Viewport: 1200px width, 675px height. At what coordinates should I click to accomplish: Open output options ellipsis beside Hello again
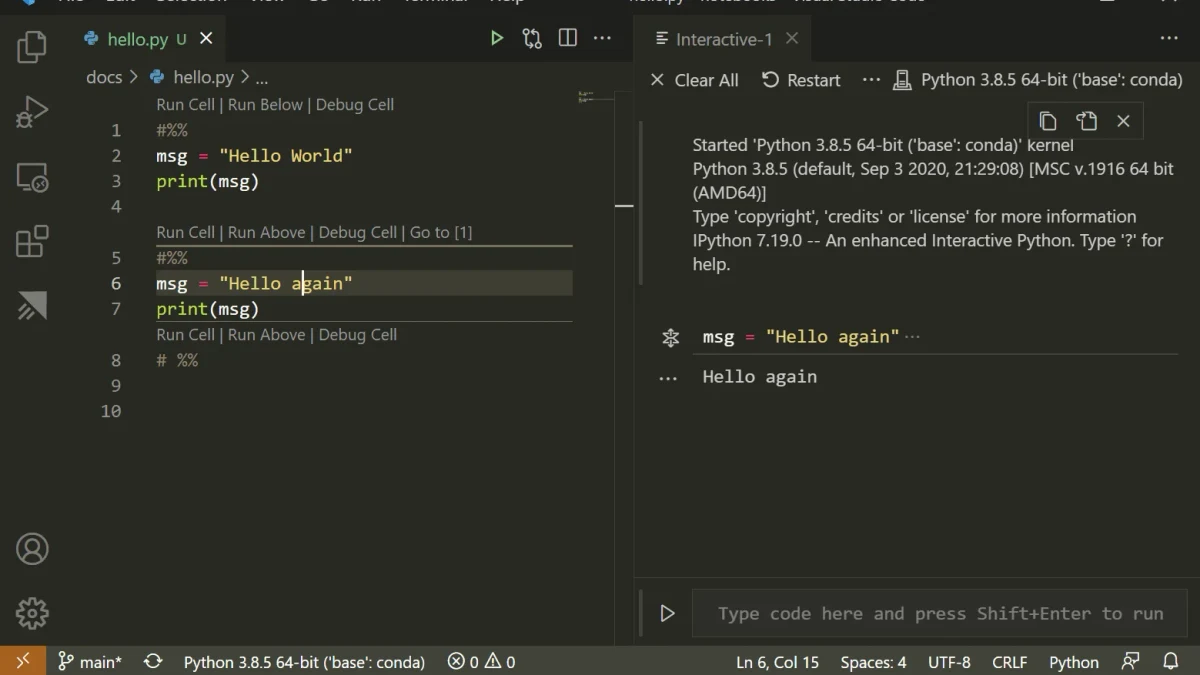pos(668,379)
